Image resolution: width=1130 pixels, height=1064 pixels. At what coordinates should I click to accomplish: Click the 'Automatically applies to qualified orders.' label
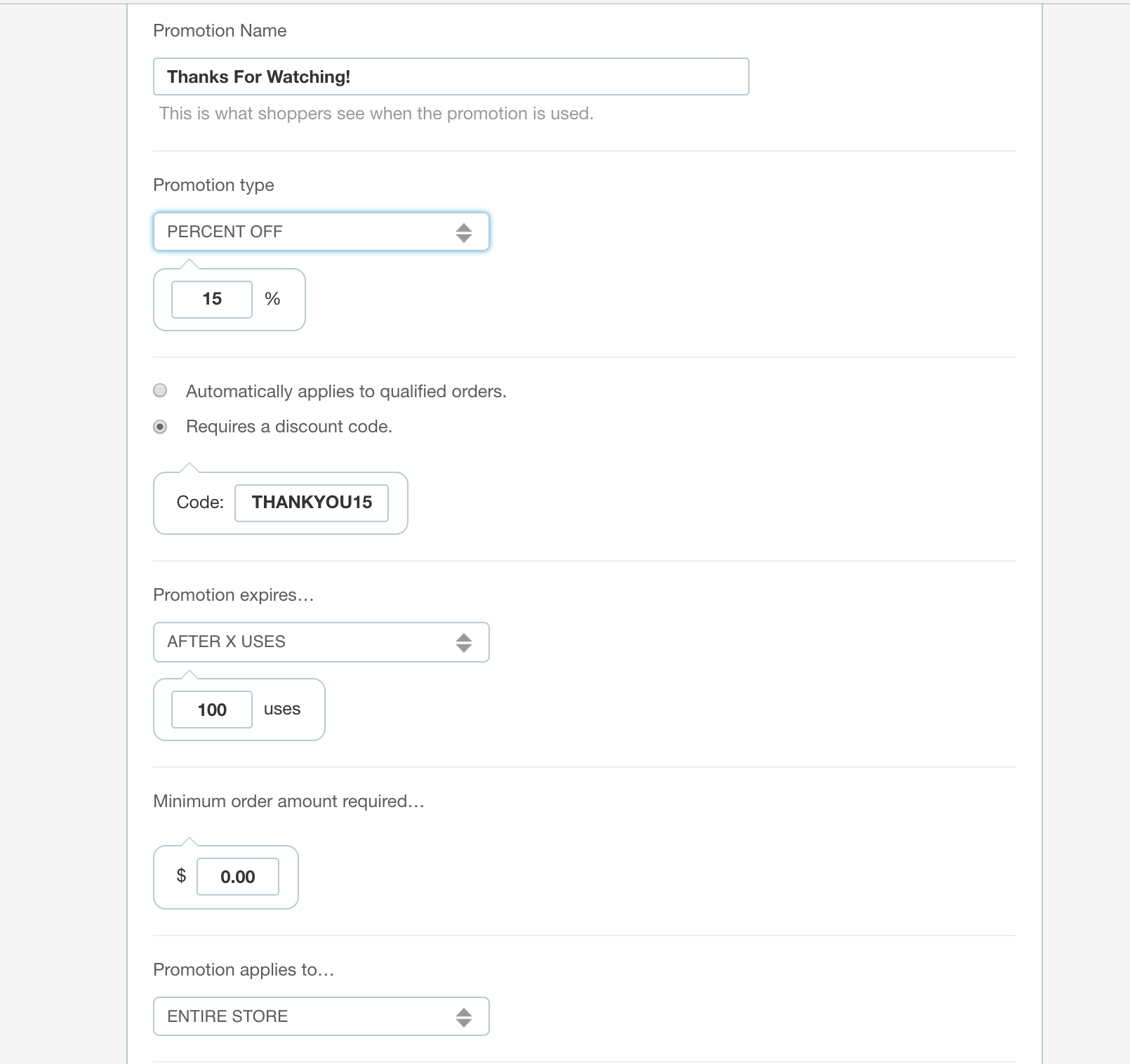pyautogui.click(x=346, y=392)
